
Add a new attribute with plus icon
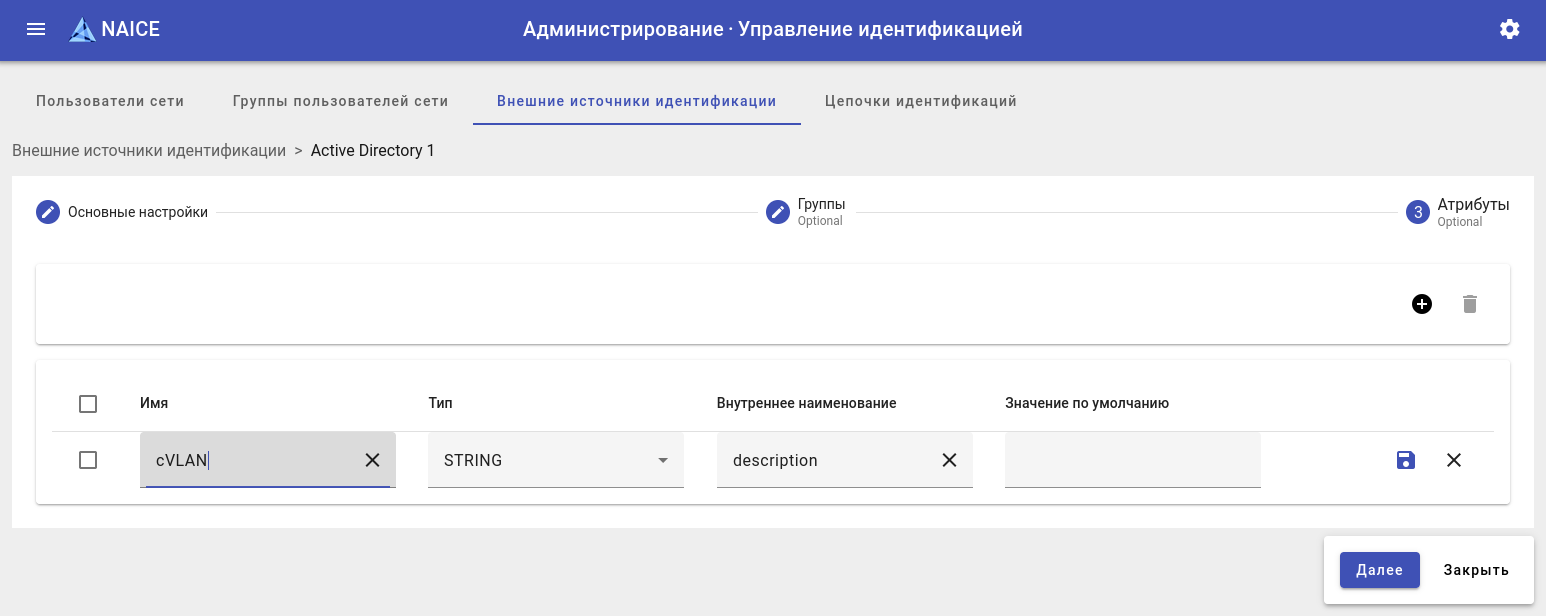click(1421, 304)
